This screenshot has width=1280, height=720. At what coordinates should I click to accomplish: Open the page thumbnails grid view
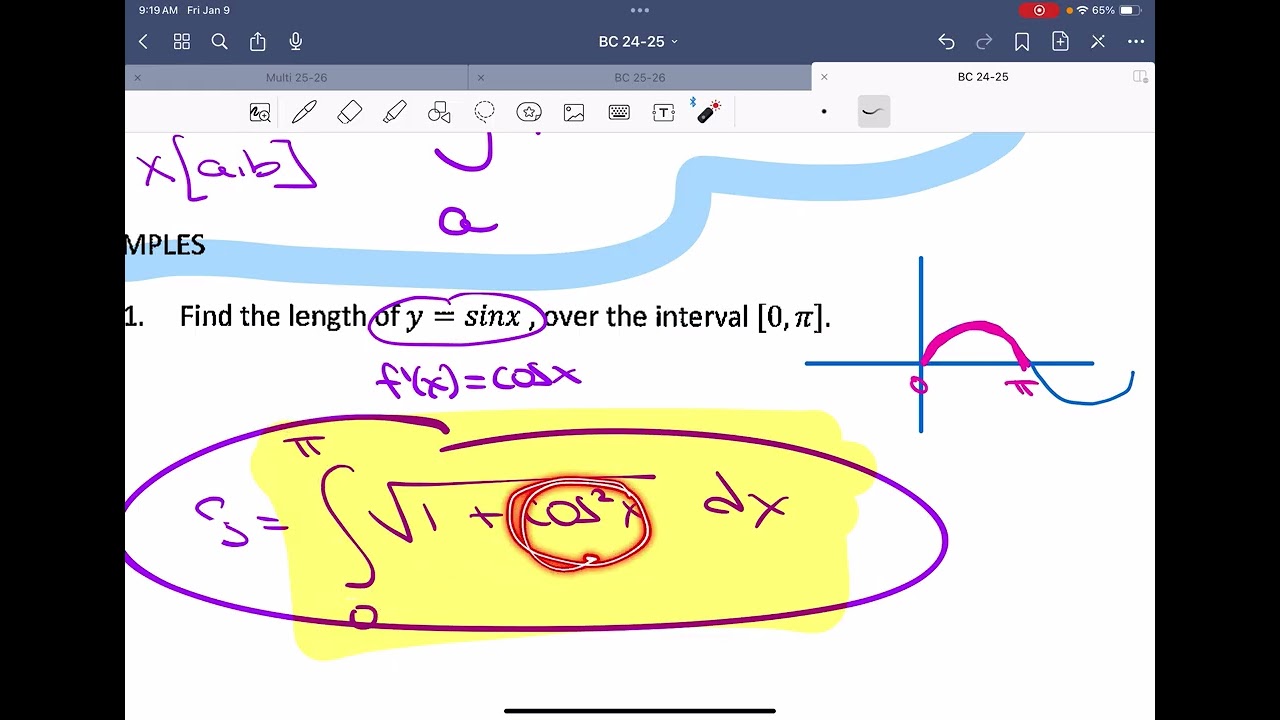[181, 41]
